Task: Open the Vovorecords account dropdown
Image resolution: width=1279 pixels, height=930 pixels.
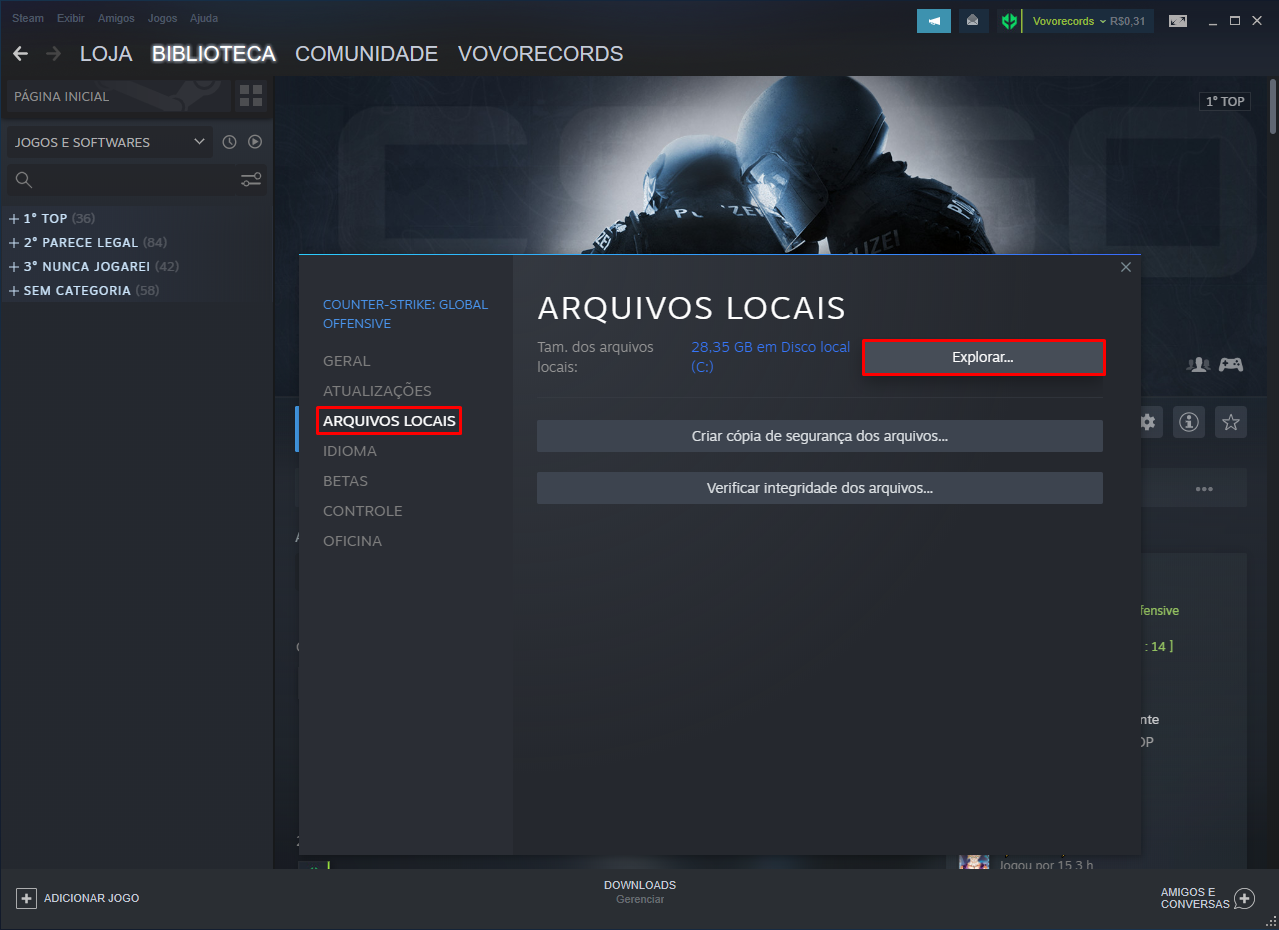Action: tap(1088, 21)
